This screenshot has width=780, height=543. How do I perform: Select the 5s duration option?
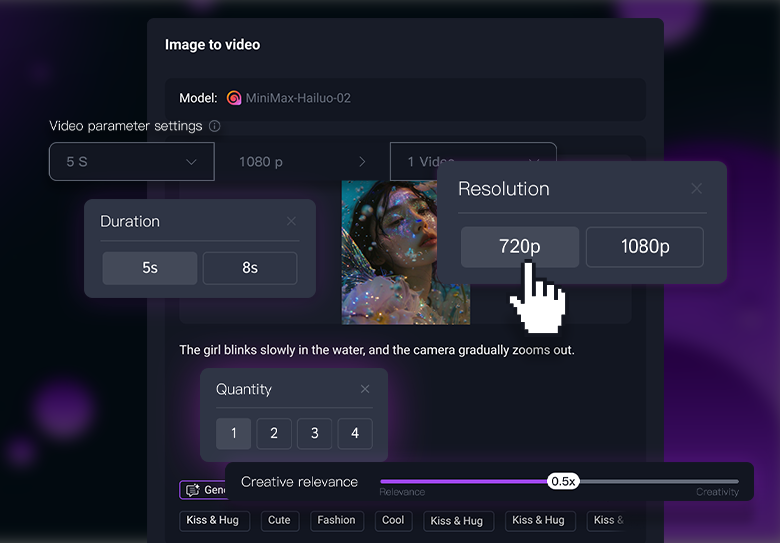150,268
